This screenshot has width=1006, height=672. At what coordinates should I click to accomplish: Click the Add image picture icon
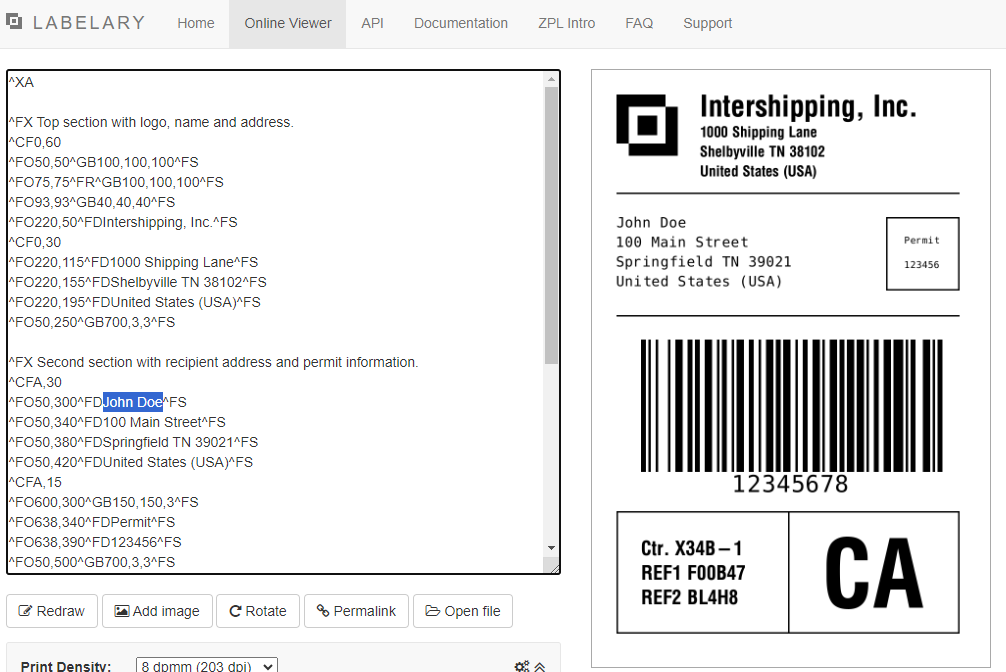121,611
